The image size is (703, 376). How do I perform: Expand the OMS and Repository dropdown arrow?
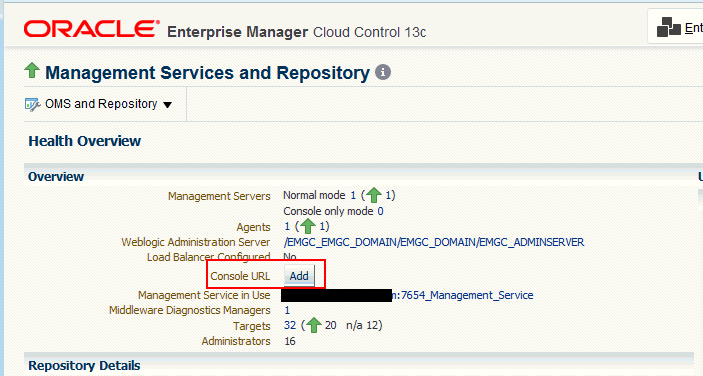[167, 105]
